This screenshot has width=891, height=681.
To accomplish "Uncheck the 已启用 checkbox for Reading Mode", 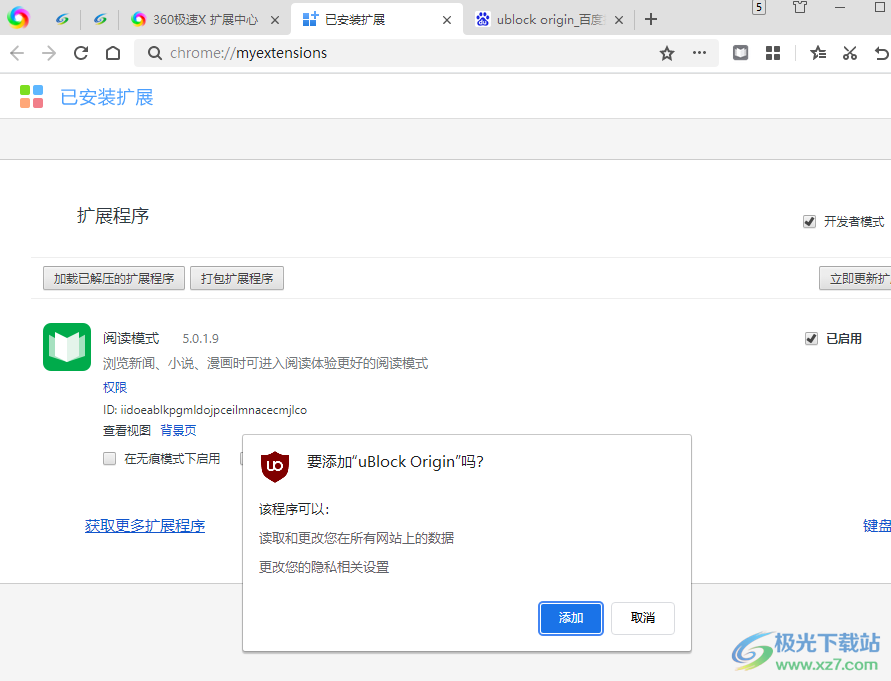I will [x=812, y=339].
